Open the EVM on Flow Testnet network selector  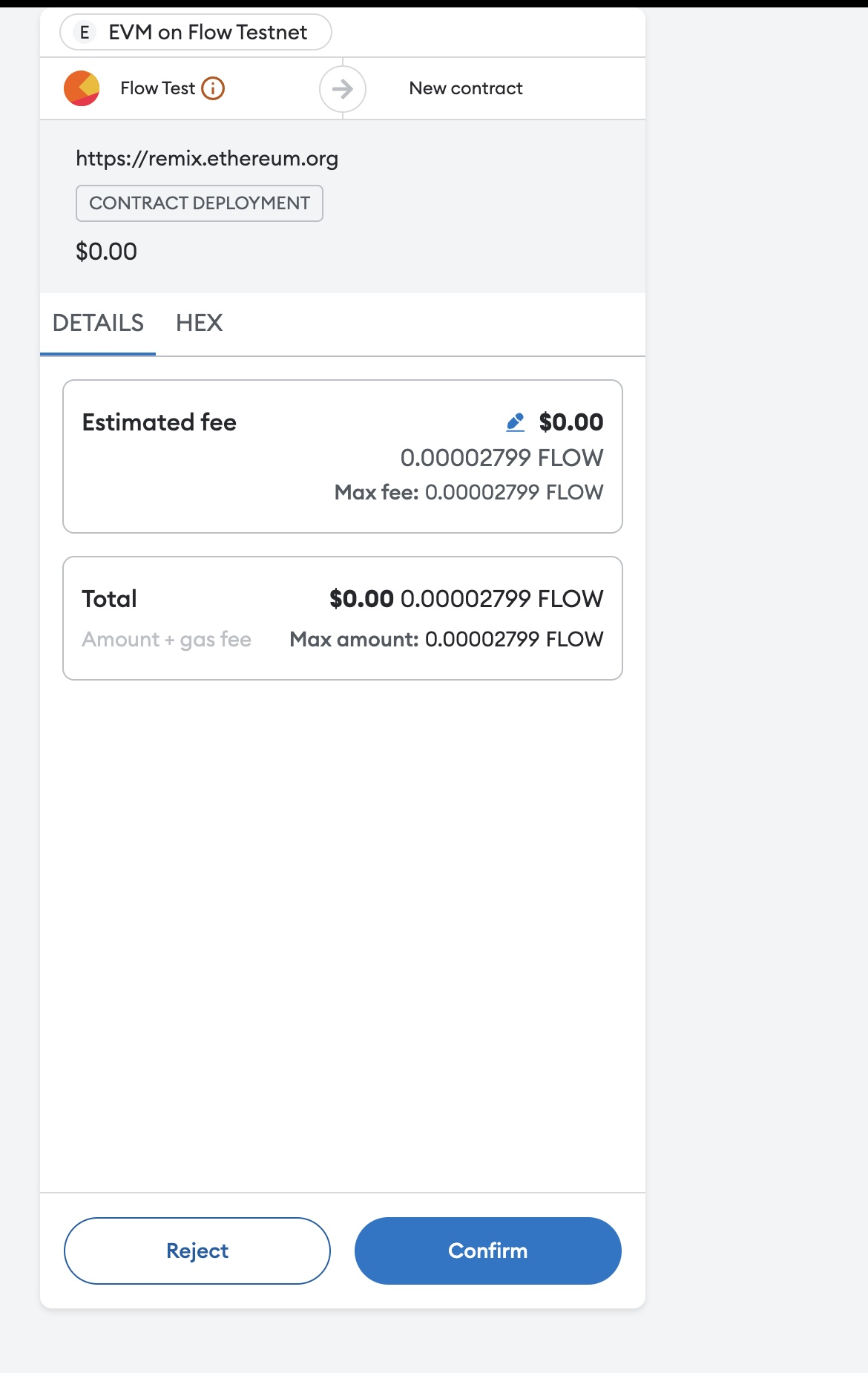195,32
